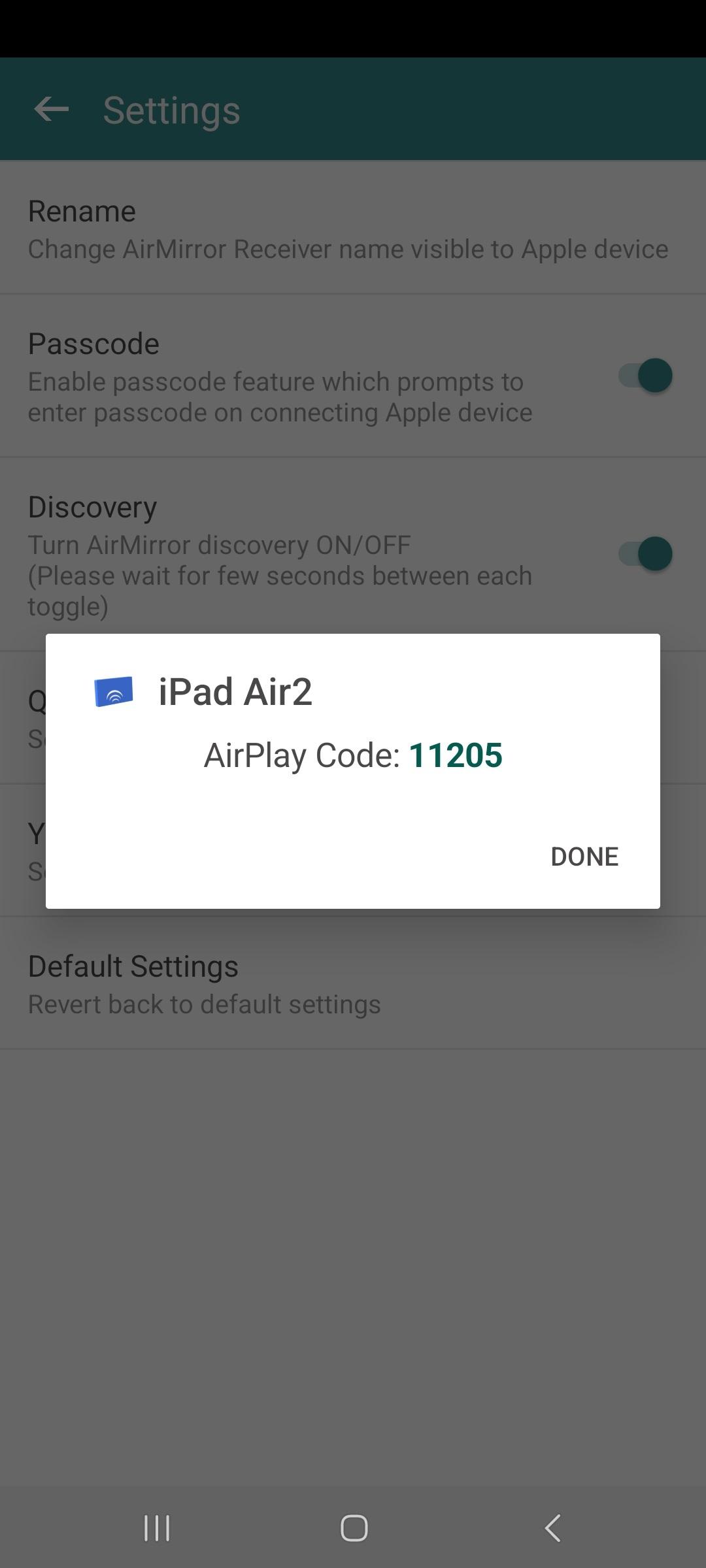Click the AirPlay Code label text
The height and width of the screenshot is (1568, 706).
pyautogui.click(x=302, y=755)
